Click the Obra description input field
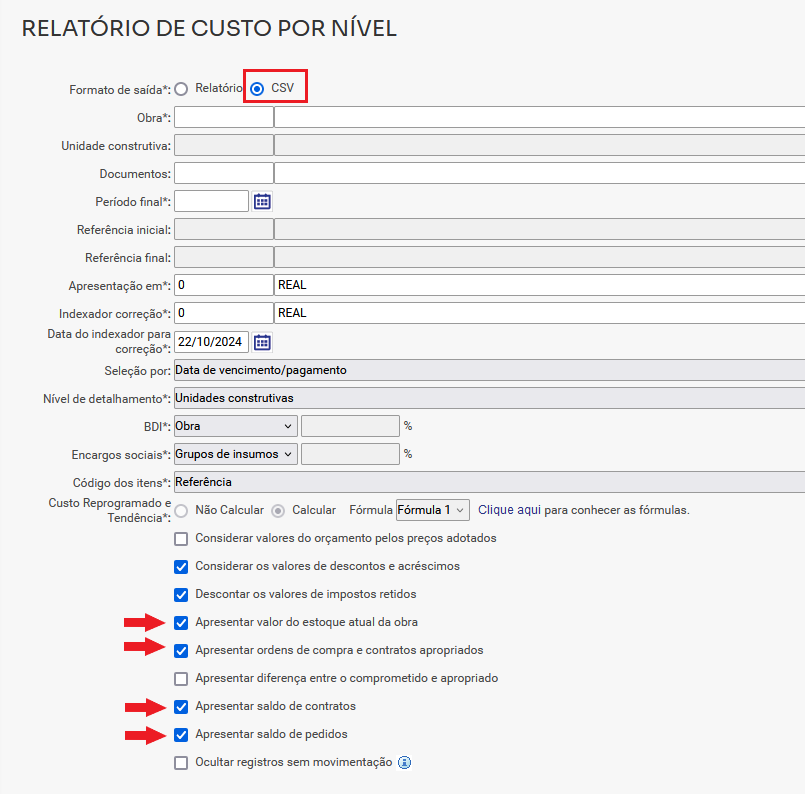The width and height of the screenshot is (805, 794). point(540,118)
